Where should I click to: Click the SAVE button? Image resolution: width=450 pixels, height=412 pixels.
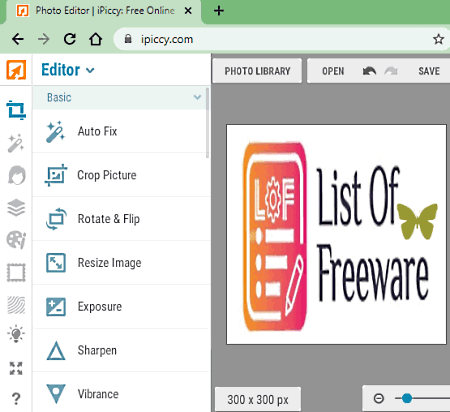point(429,71)
